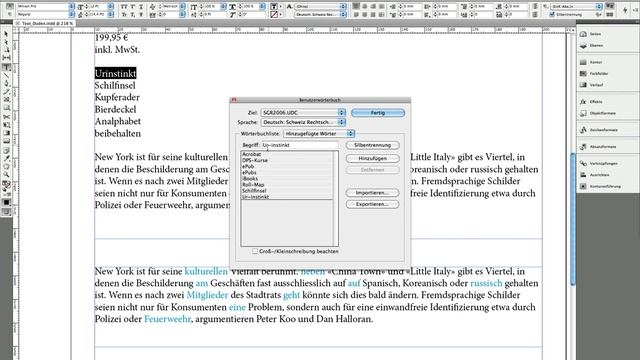Open the Verknüpfungen panel

pyautogui.click(x=603, y=163)
